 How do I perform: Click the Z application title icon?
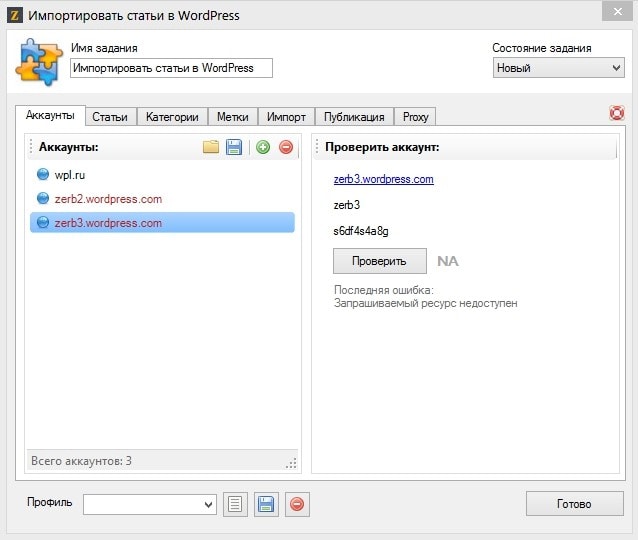click(x=15, y=15)
